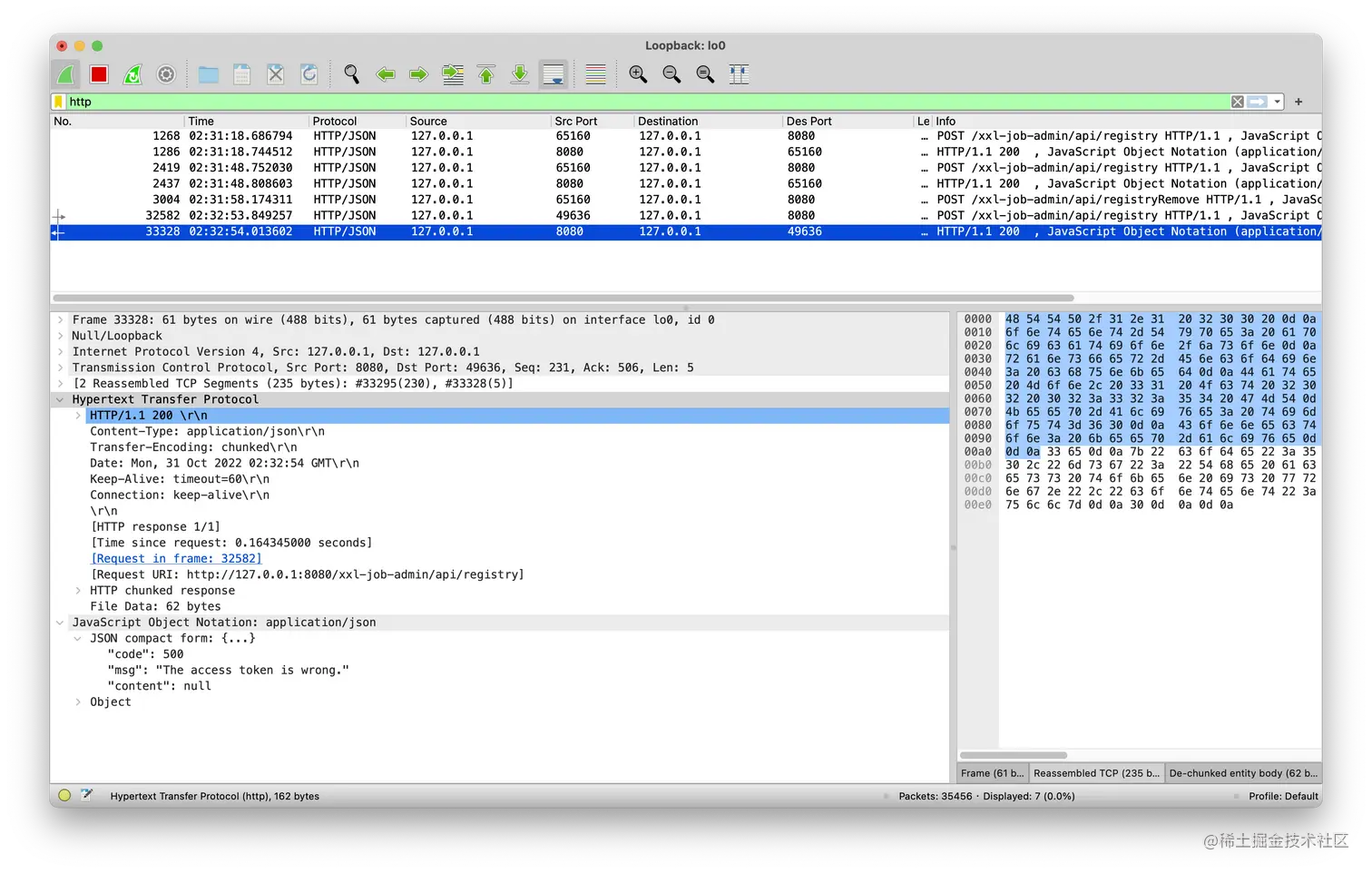
Task: Click hex pane horizontal scrollbar
Action: [x=1013, y=755]
